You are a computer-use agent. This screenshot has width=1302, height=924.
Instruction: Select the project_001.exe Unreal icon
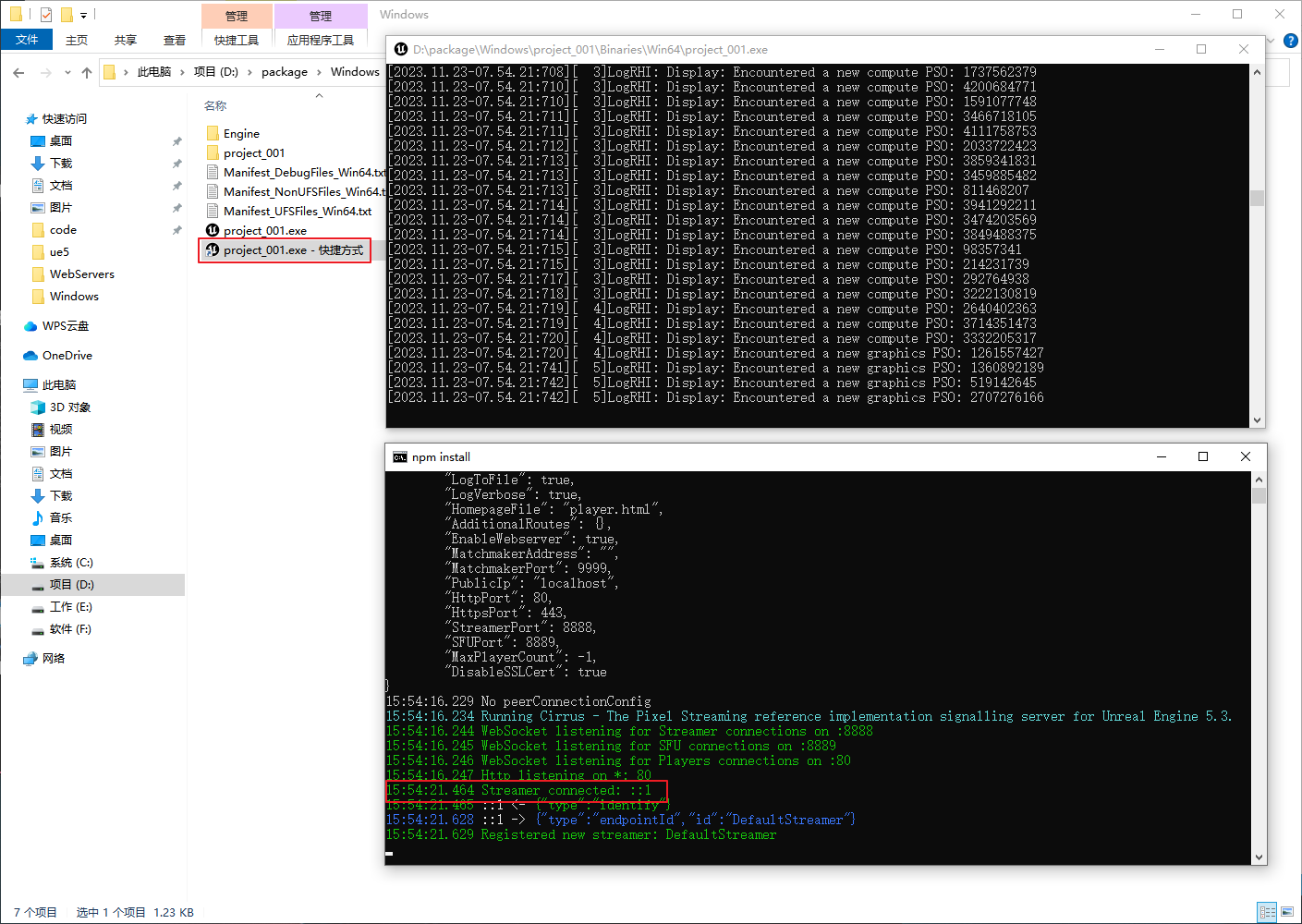[213, 231]
